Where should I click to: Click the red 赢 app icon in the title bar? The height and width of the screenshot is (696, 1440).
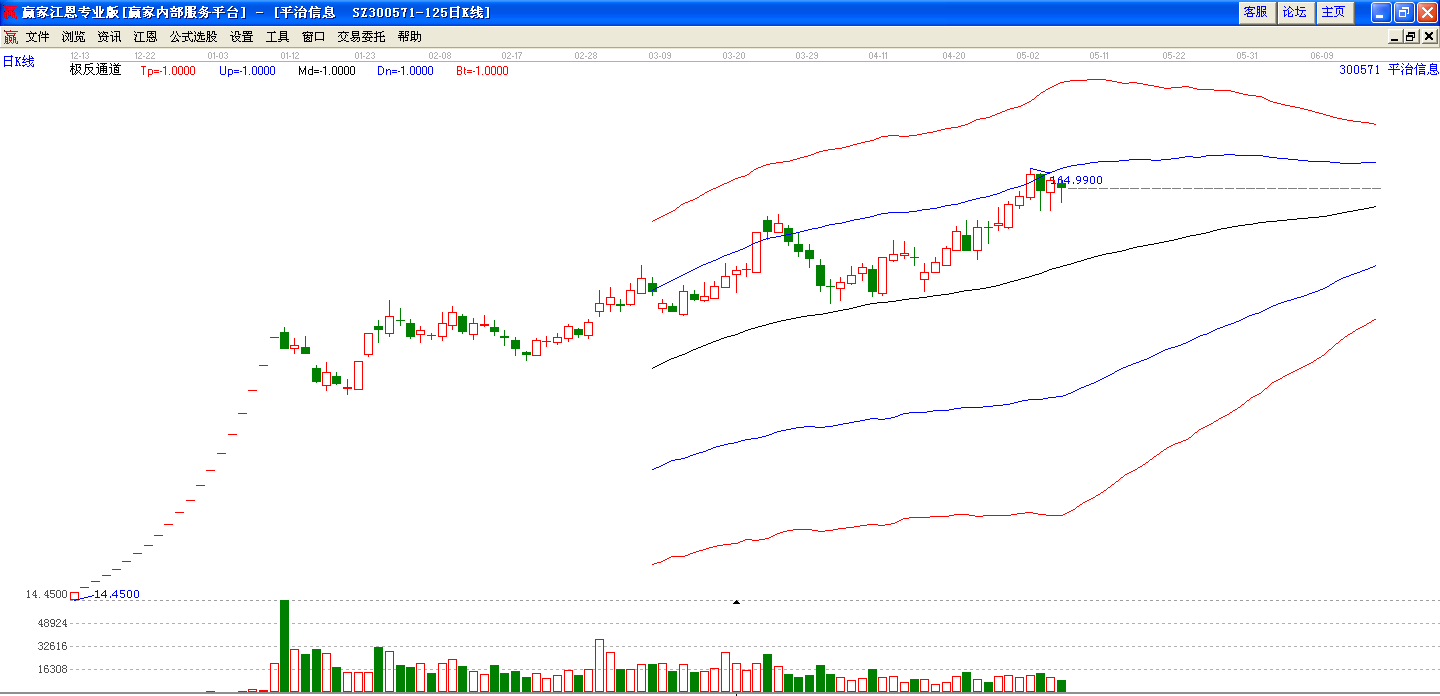pos(10,12)
